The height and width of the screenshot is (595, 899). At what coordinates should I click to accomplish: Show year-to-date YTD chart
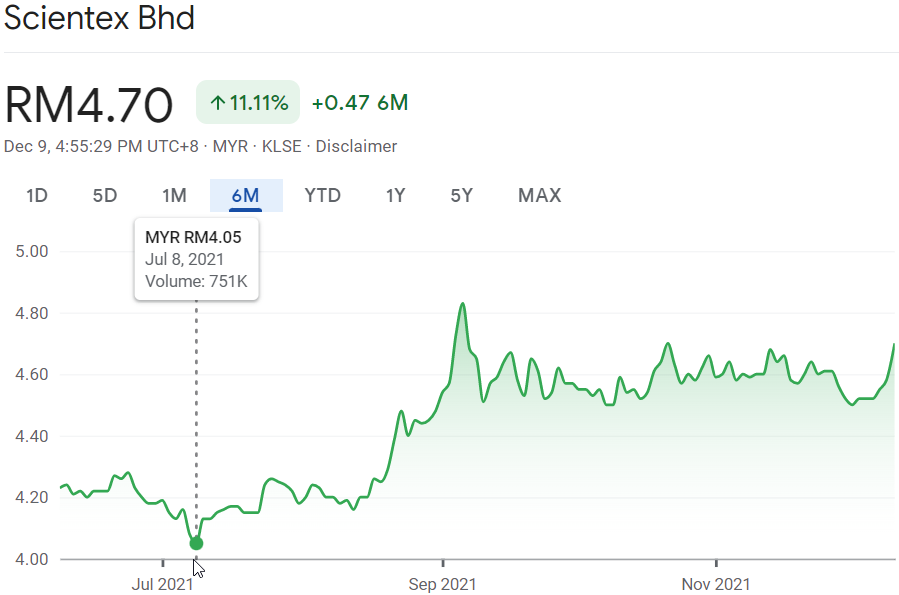pos(323,195)
